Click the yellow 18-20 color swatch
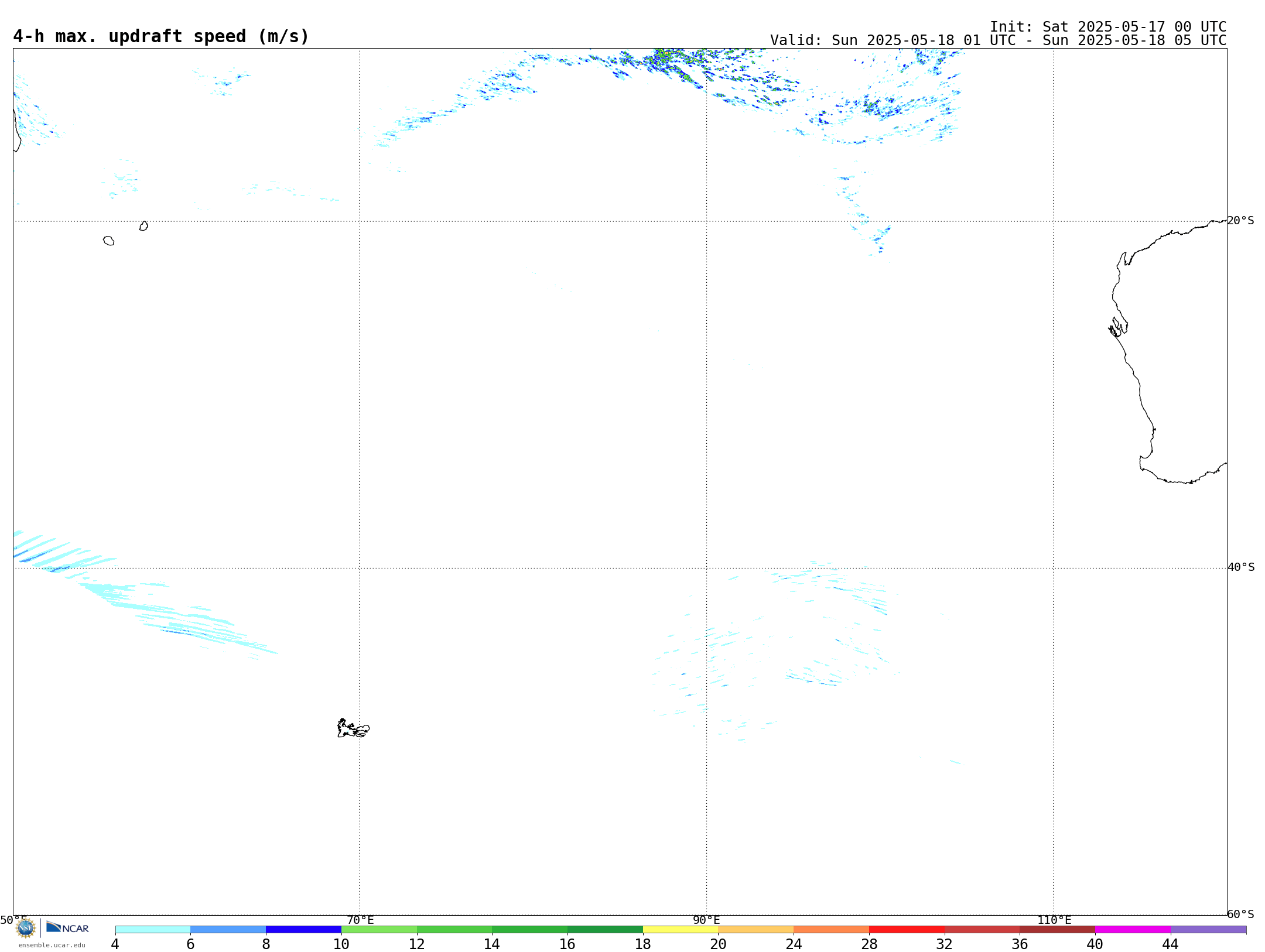Viewport: 1265px width, 952px height. [x=681, y=929]
